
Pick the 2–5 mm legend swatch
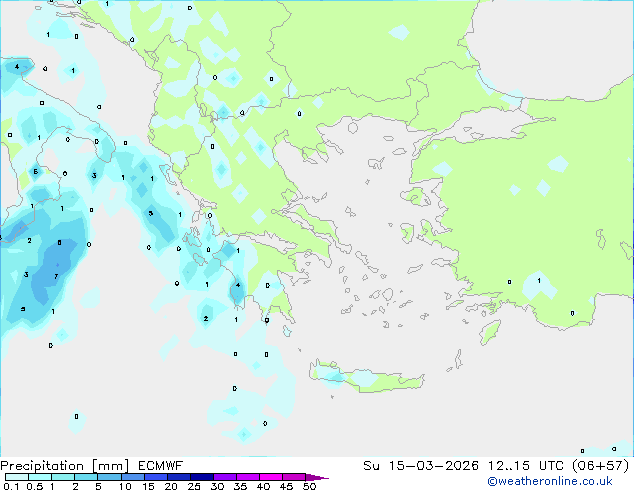[86, 477]
